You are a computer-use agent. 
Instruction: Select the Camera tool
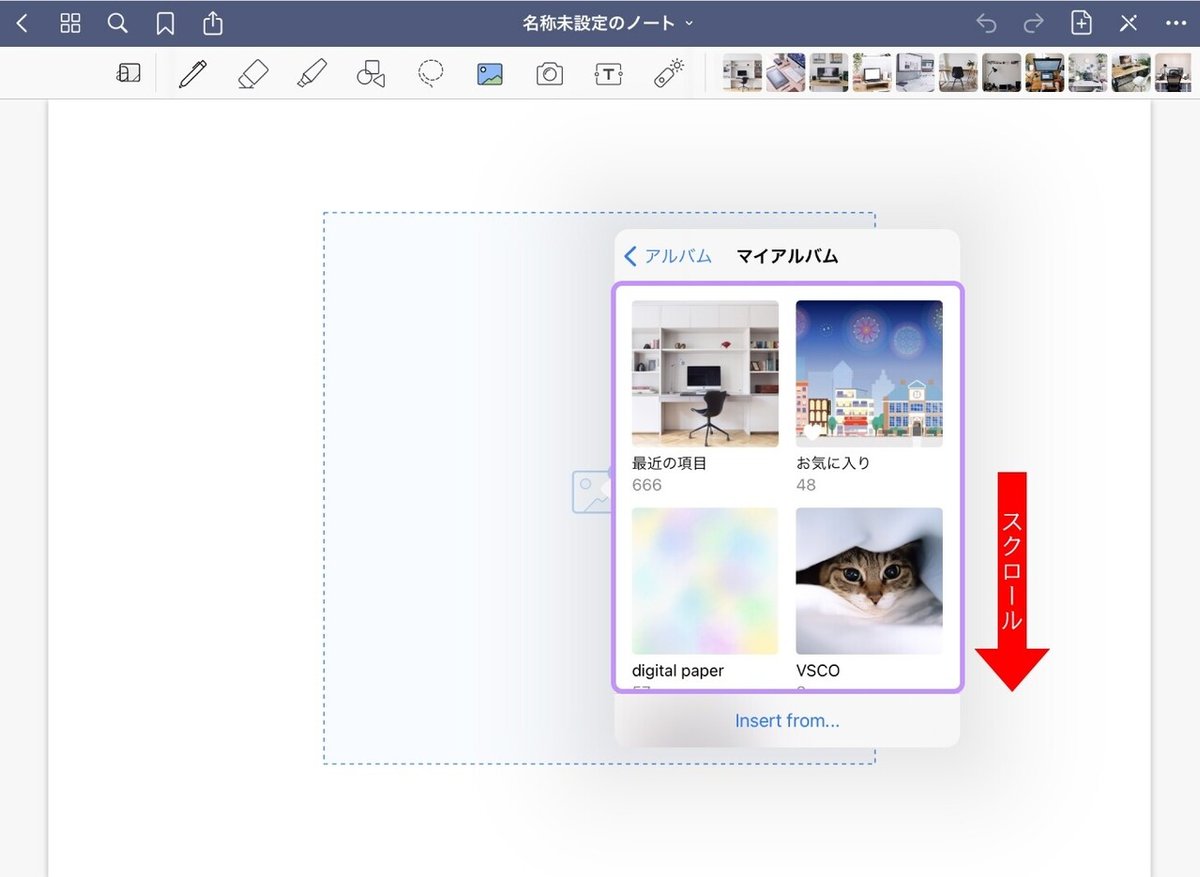coord(549,74)
